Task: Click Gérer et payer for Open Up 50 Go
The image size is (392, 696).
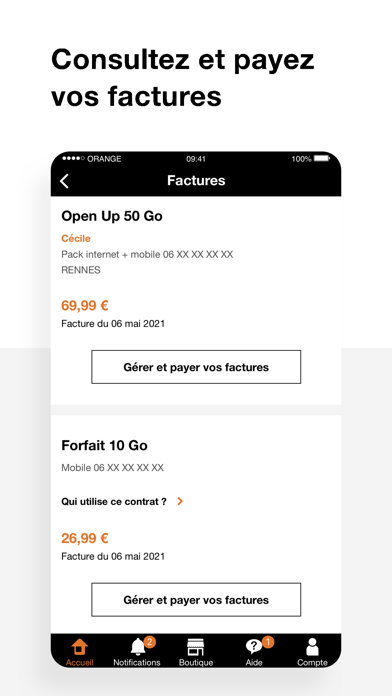Action: tap(196, 367)
